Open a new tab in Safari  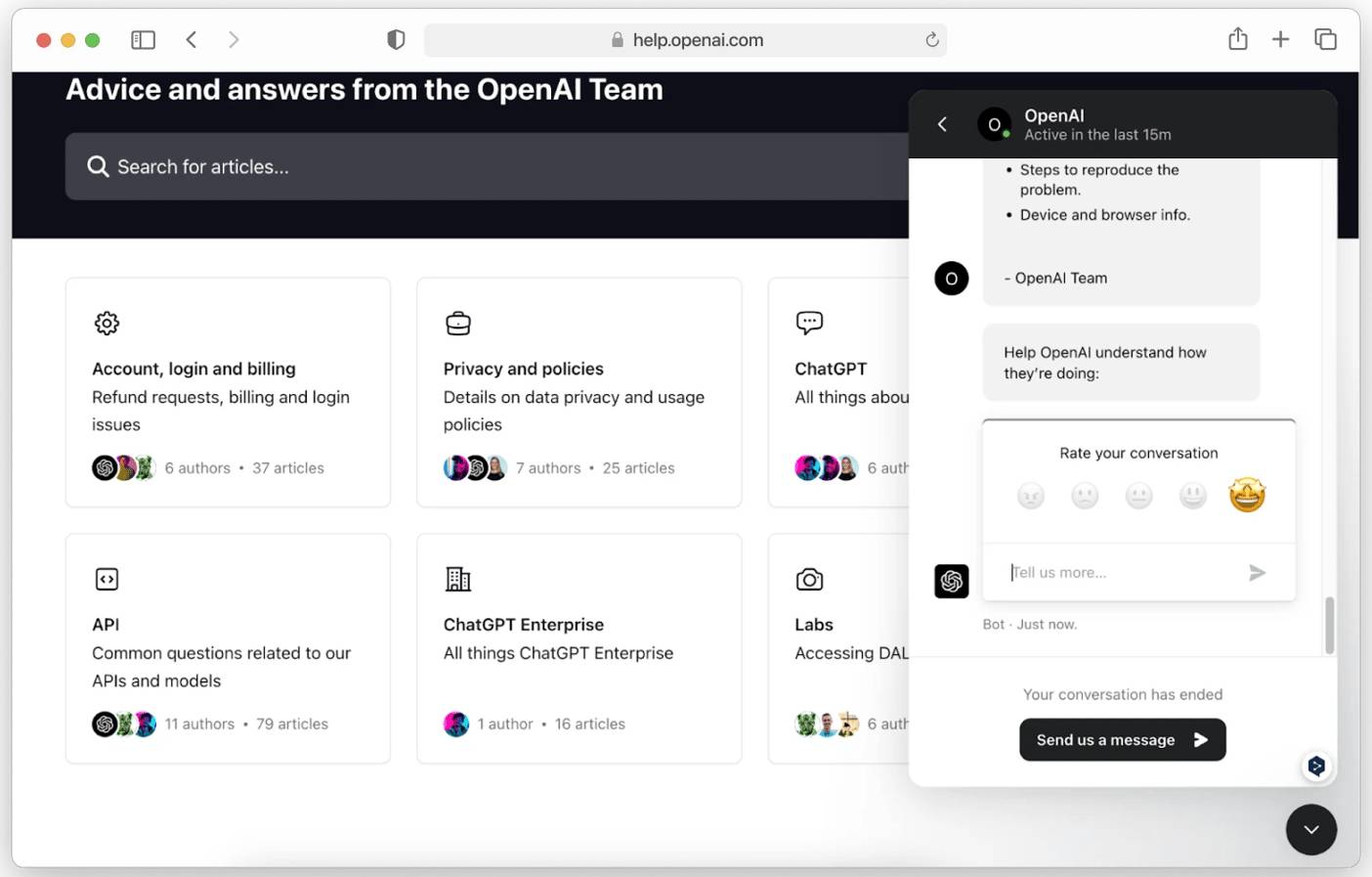point(1281,39)
